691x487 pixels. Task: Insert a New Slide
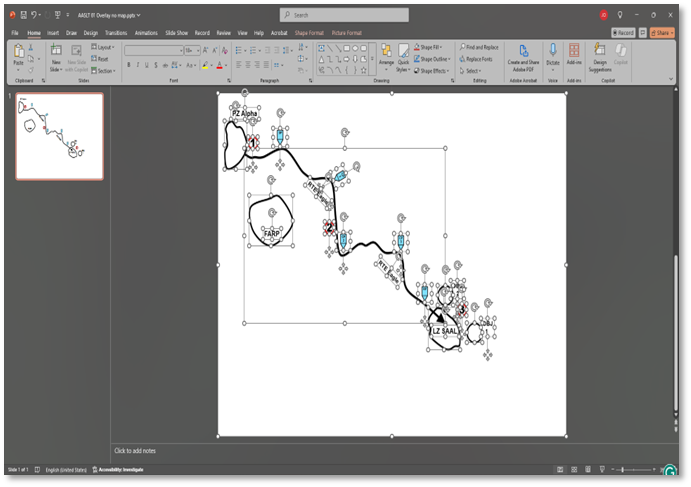click(x=56, y=52)
